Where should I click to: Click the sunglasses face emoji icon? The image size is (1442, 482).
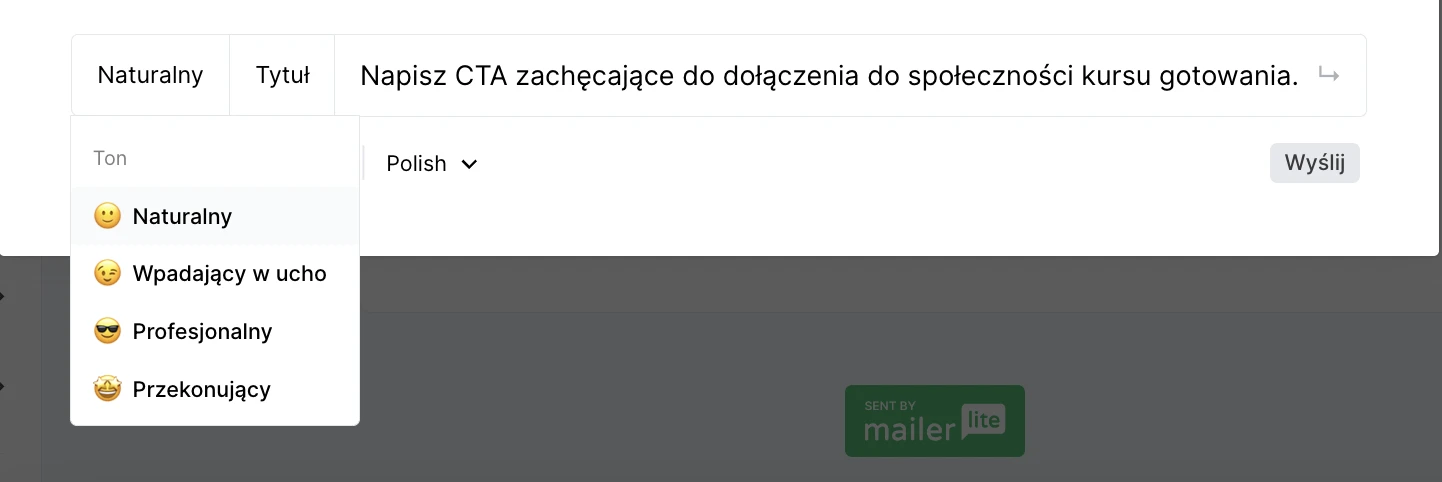107,331
